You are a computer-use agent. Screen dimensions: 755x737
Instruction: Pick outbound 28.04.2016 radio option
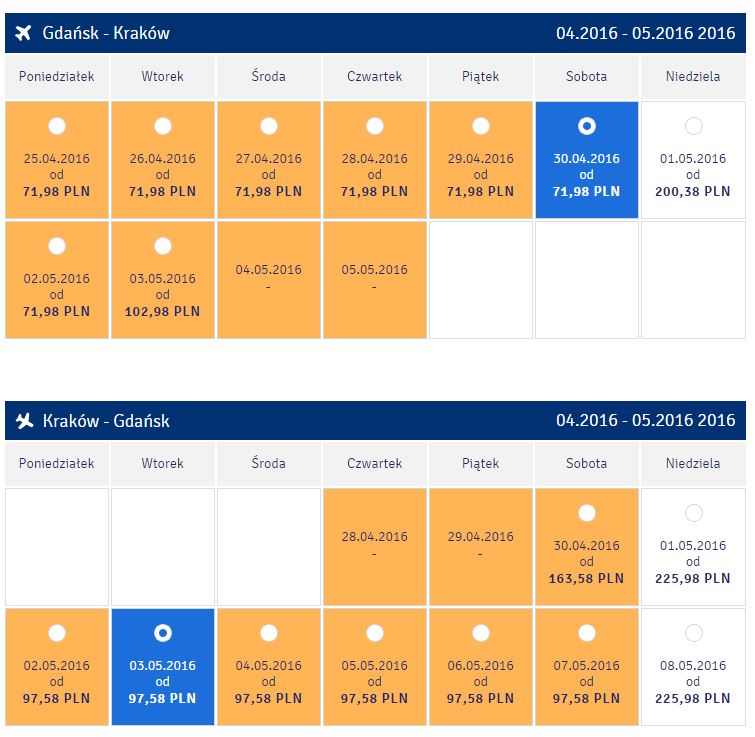(375, 126)
